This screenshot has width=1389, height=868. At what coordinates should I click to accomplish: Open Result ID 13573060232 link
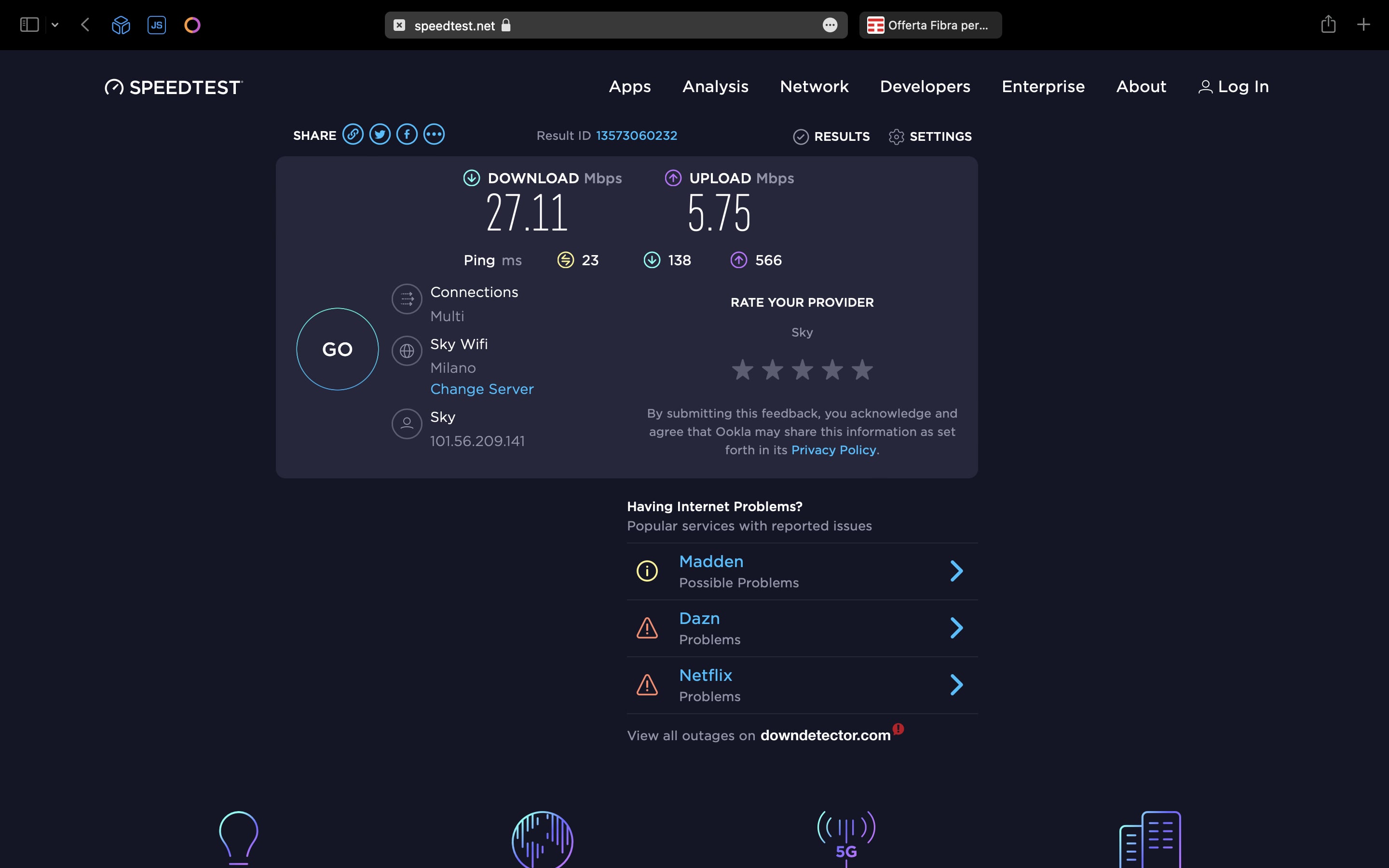pyautogui.click(x=636, y=136)
